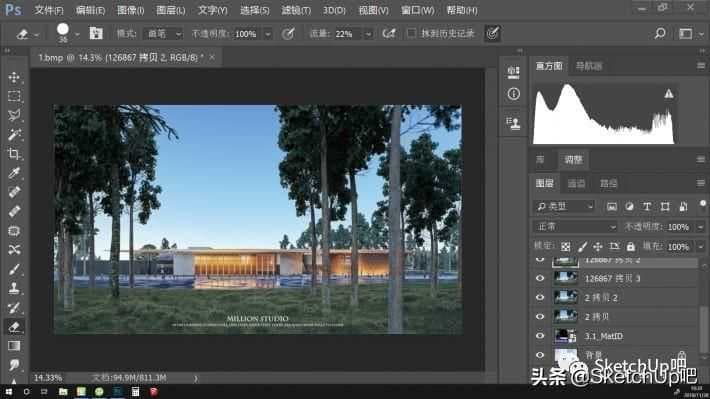Screen dimensions: 710x399
Task: Toggle pressure for opacity icon
Action: point(288,34)
